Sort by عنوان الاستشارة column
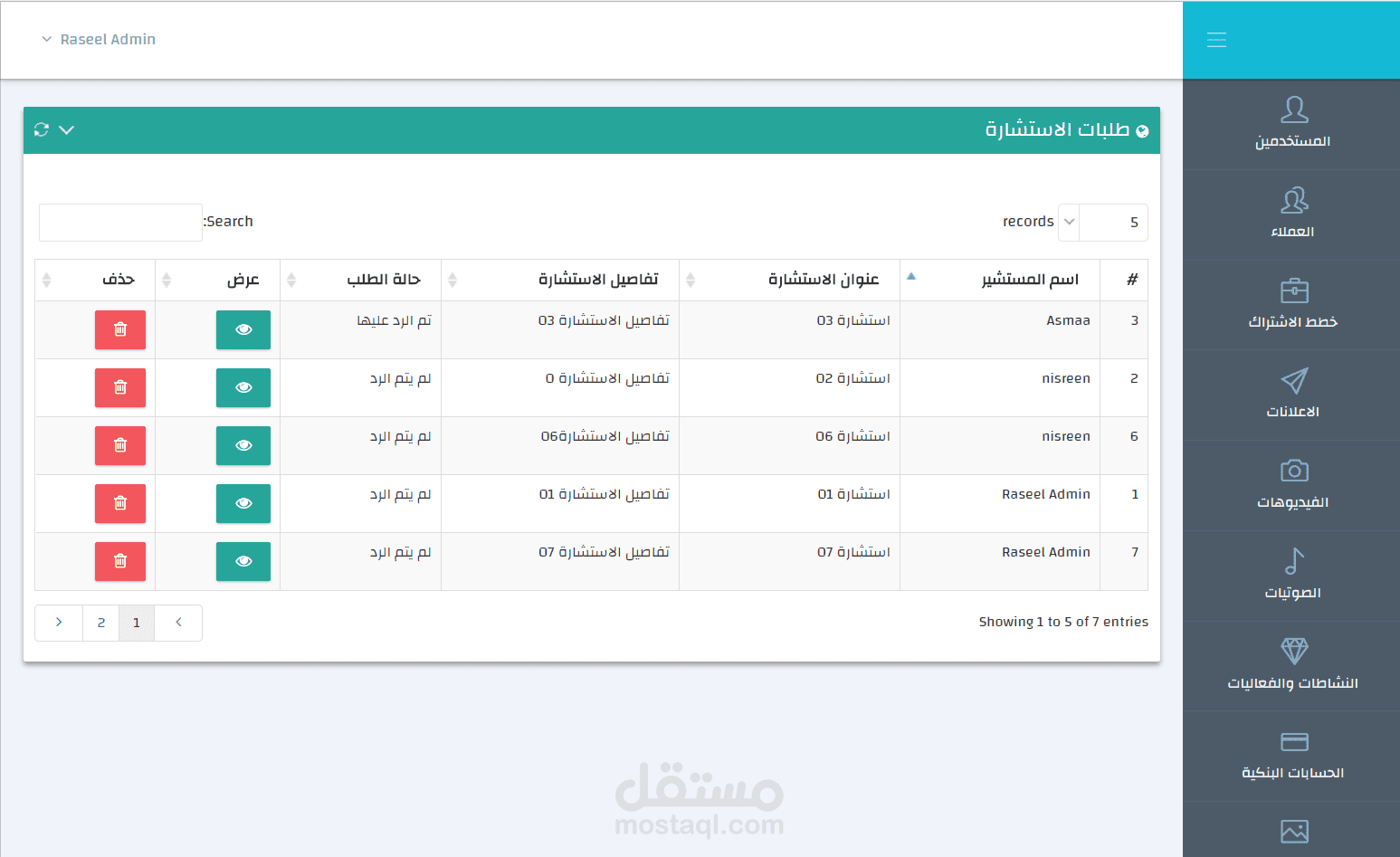 click(x=789, y=280)
